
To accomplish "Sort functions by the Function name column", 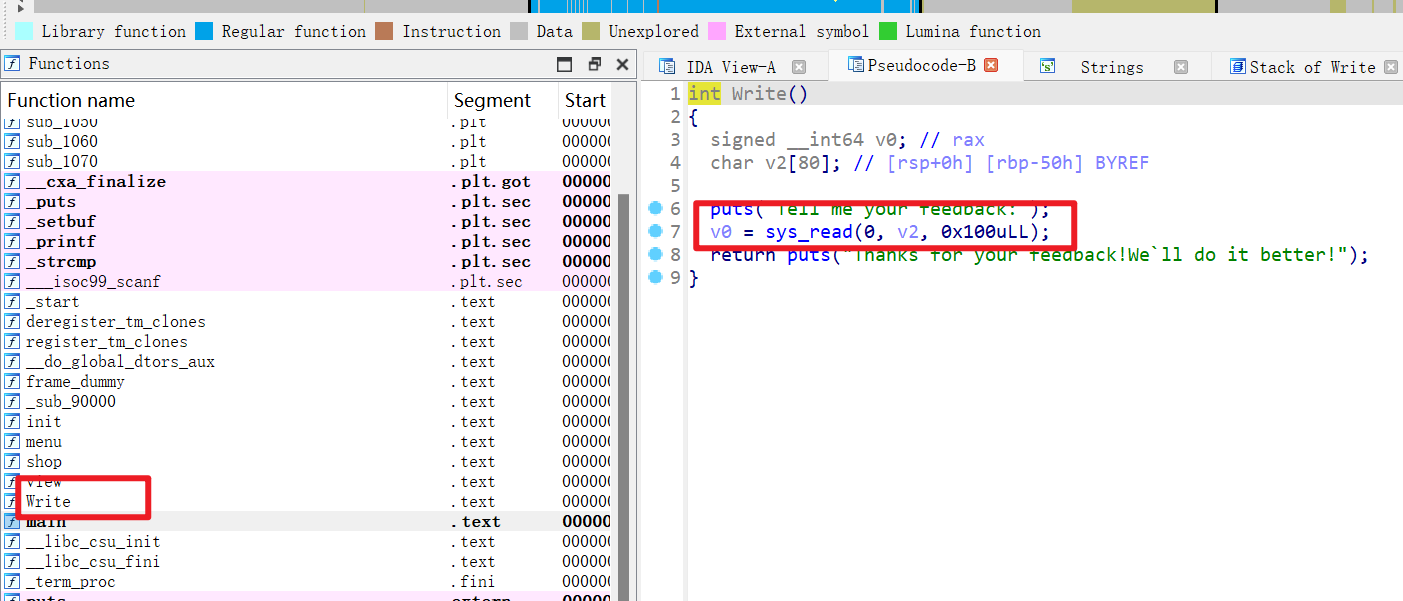I will pyautogui.click(x=225, y=100).
